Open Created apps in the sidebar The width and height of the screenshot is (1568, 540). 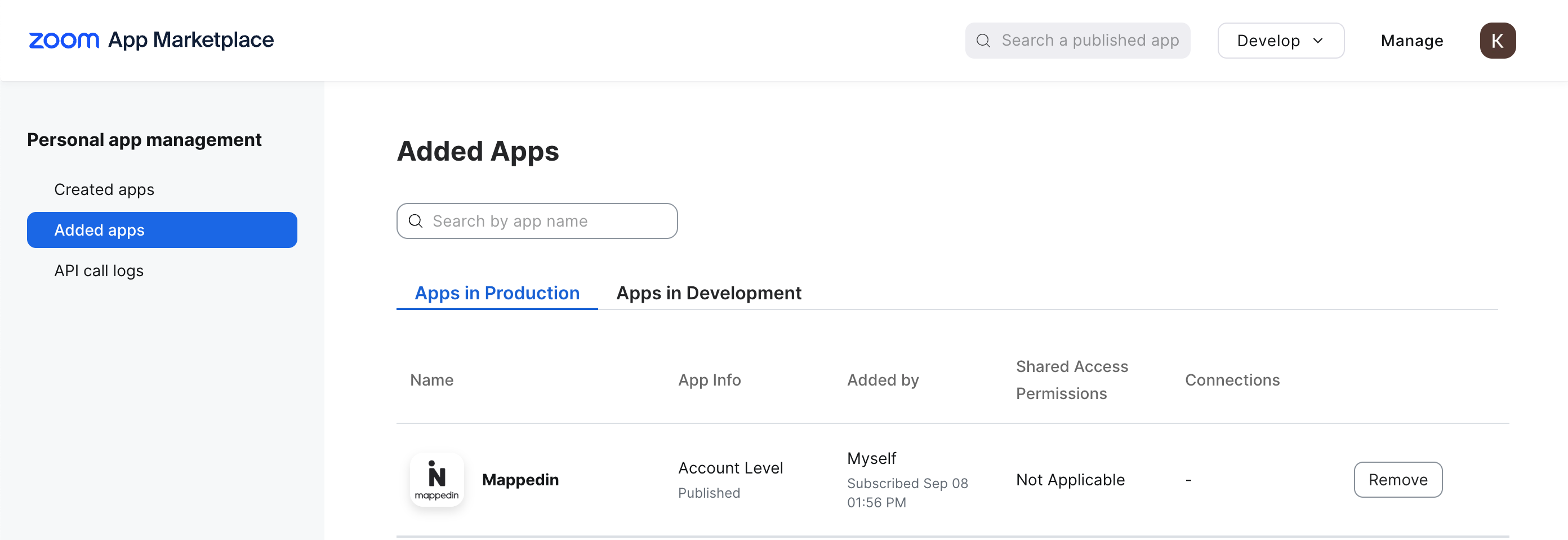pyautogui.click(x=104, y=189)
